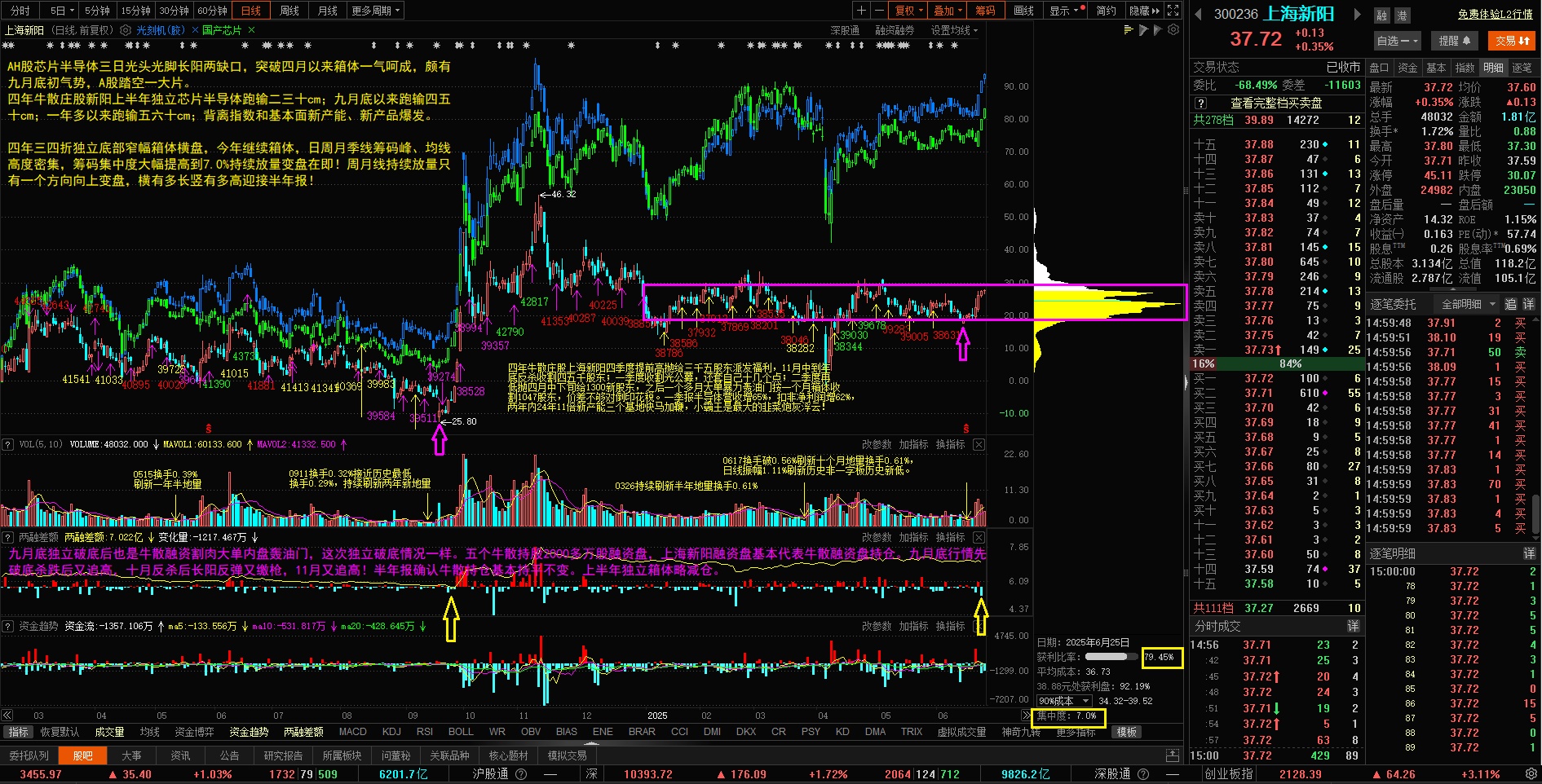Viewport: 1542px width, 784px height.
Task: Switch to 周线 weekly chart tab
Action: pos(289,11)
